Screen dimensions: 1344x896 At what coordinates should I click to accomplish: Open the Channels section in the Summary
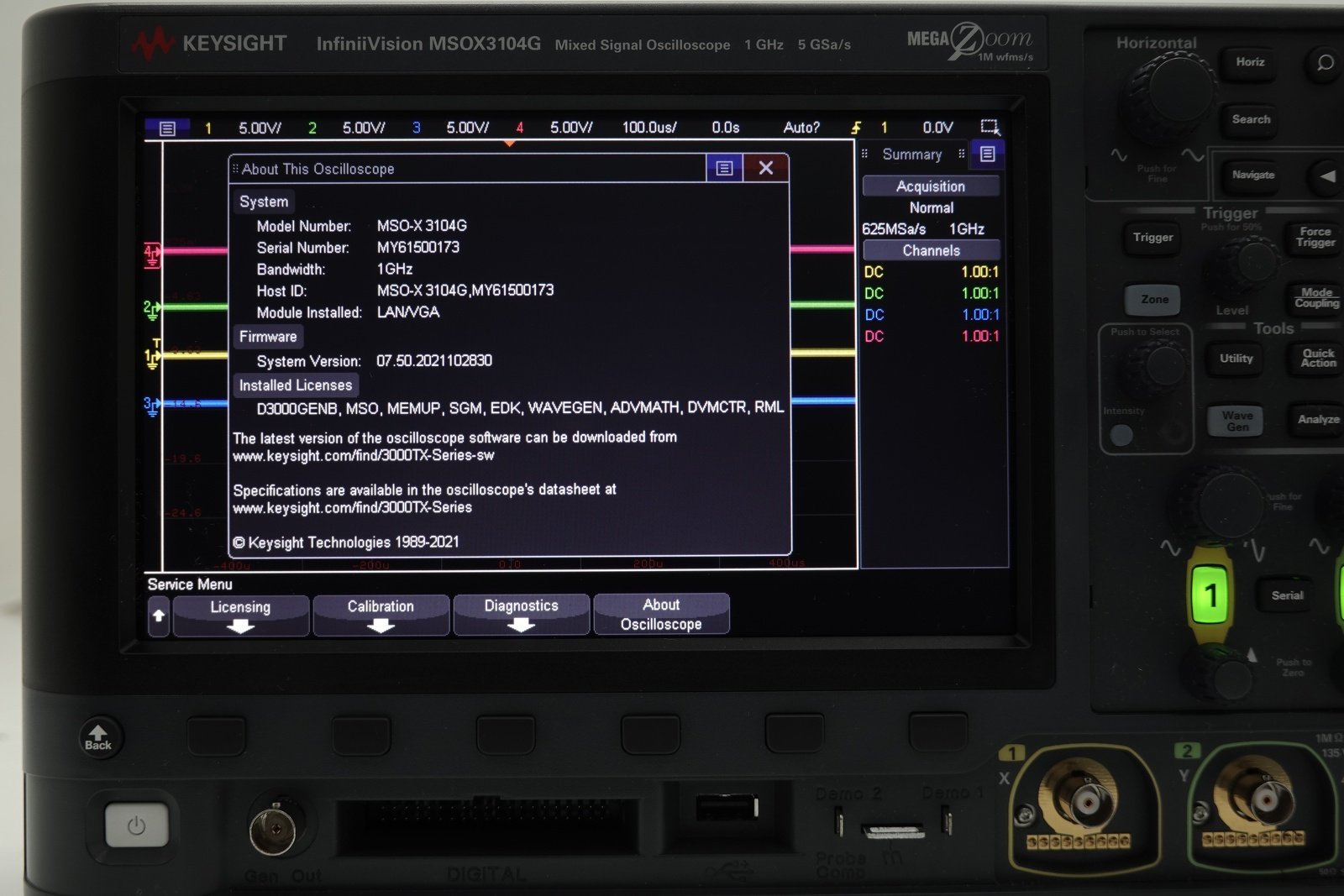931,250
